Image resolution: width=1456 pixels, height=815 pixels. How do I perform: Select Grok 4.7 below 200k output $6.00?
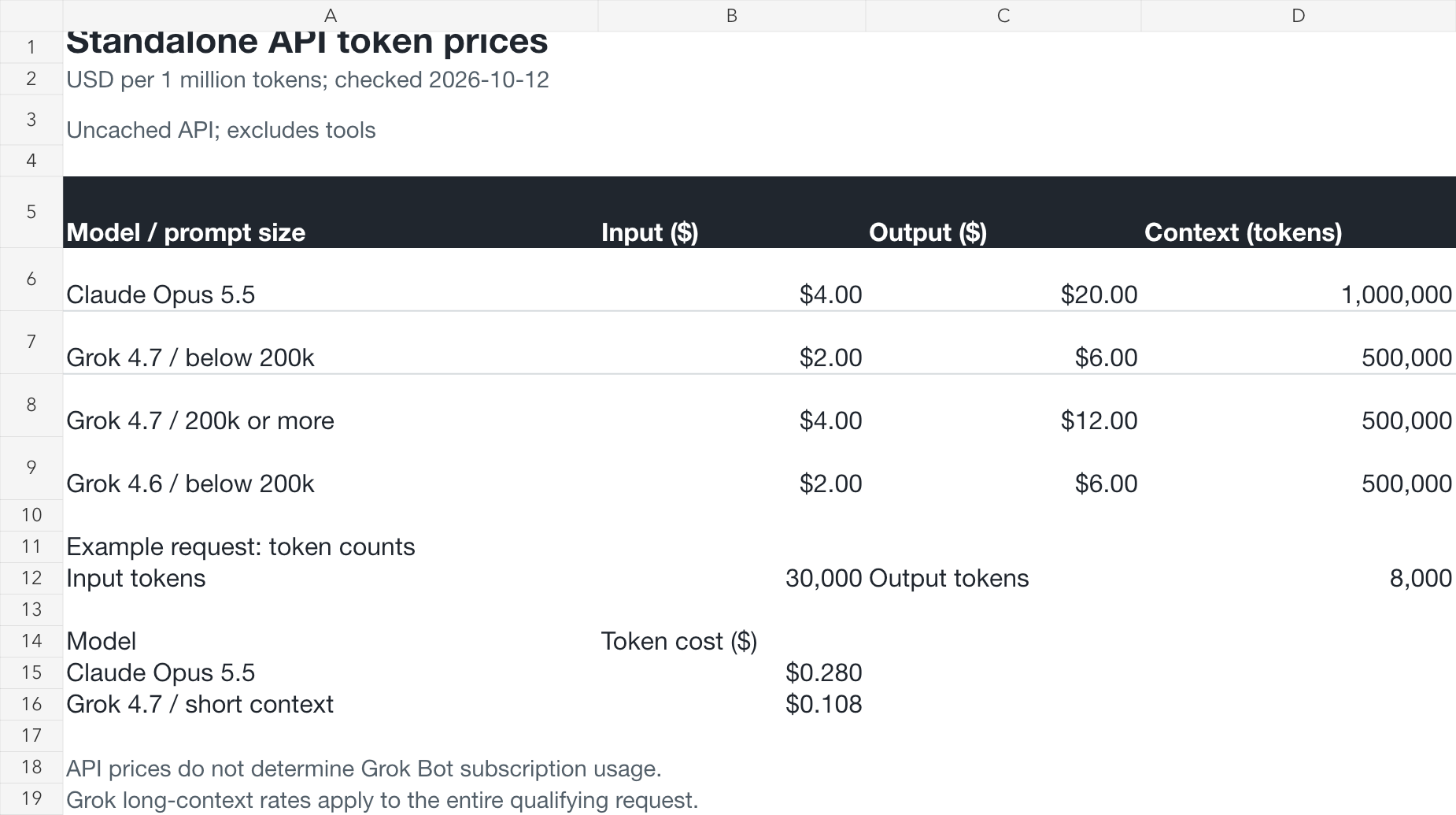(1003, 343)
